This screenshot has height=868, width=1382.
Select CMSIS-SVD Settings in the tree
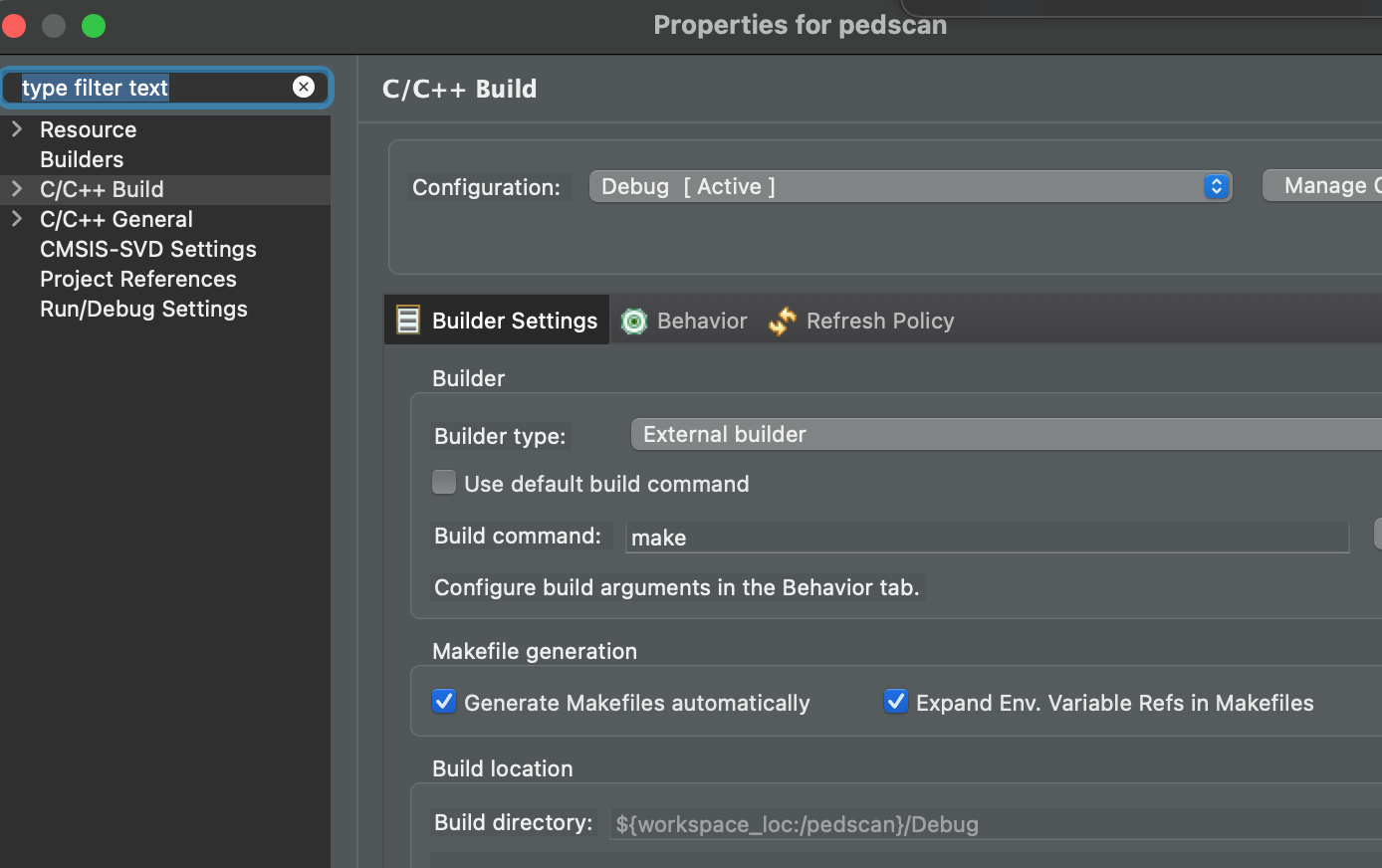(148, 249)
